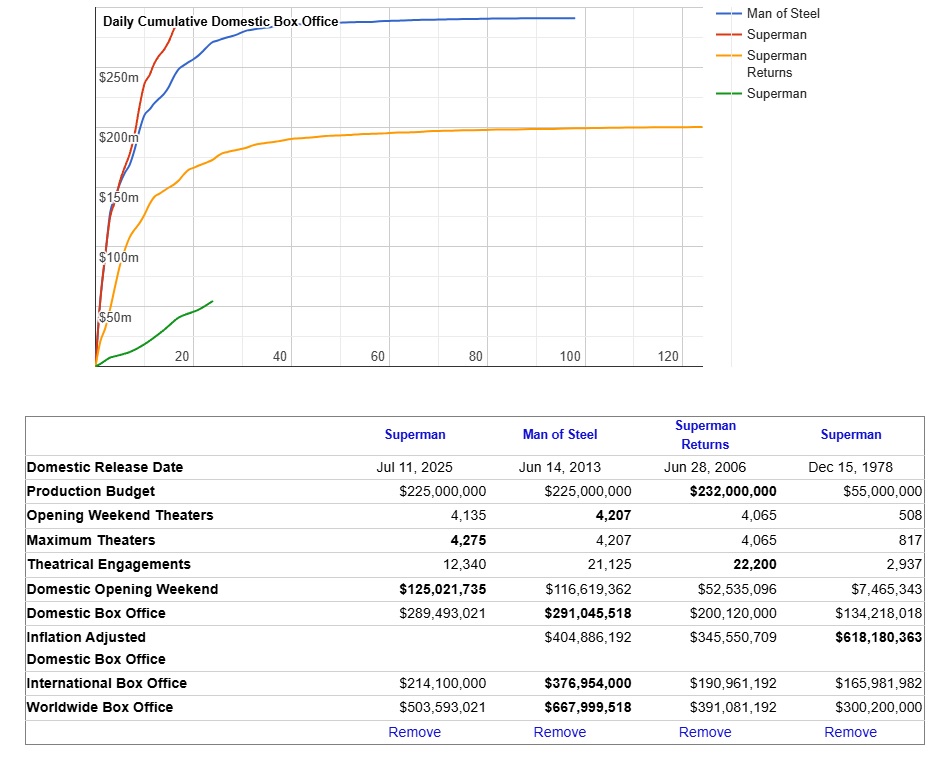
Task: Click the $232,000,000 production budget value
Action: tap(733, 491)
